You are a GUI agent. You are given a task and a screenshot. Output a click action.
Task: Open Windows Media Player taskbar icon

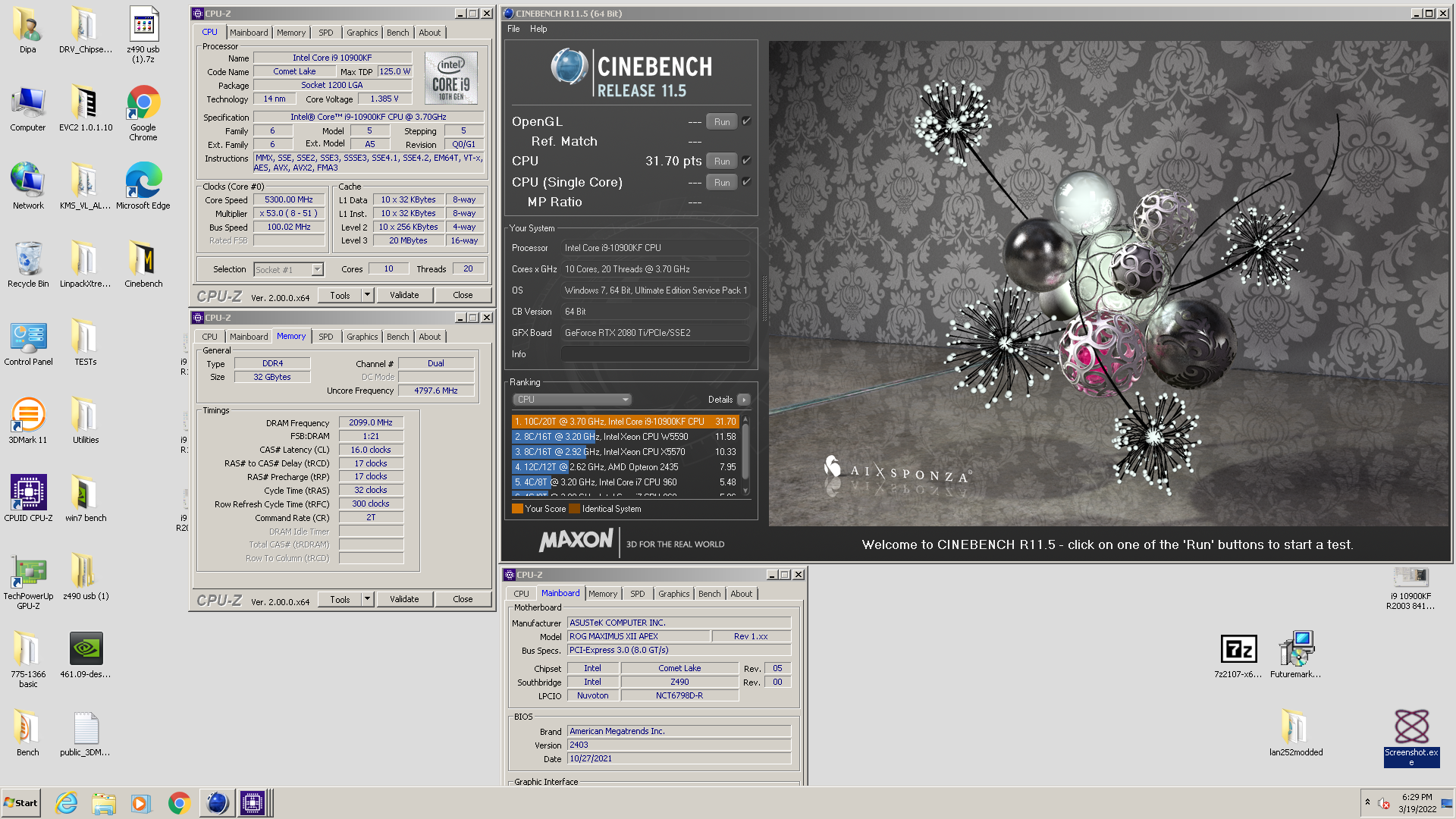(x=141, y=803)
